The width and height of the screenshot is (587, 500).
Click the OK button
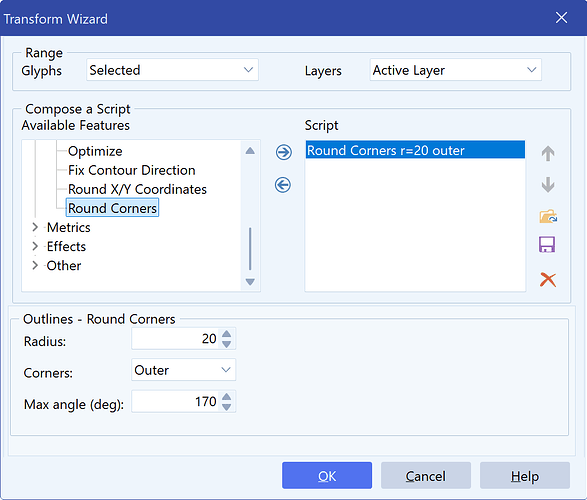[x=327, y=476]
